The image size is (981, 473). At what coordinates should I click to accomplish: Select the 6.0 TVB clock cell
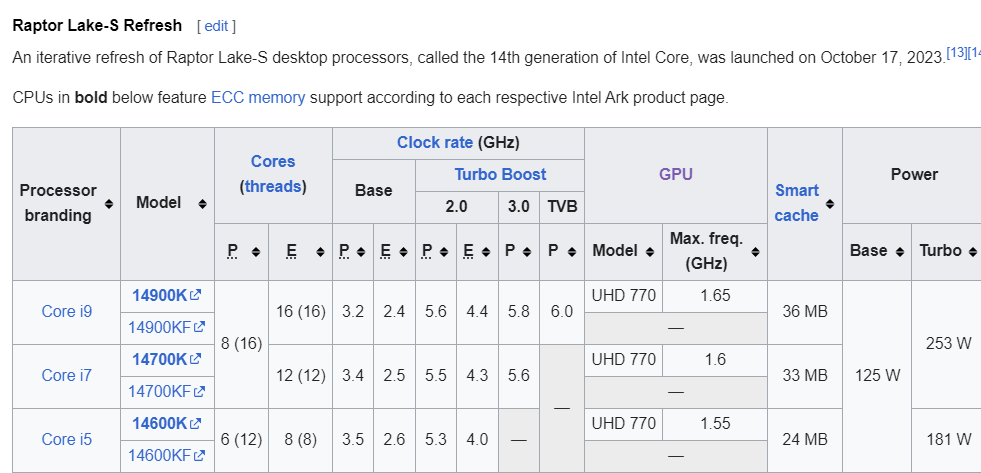(x=562, y=312)
